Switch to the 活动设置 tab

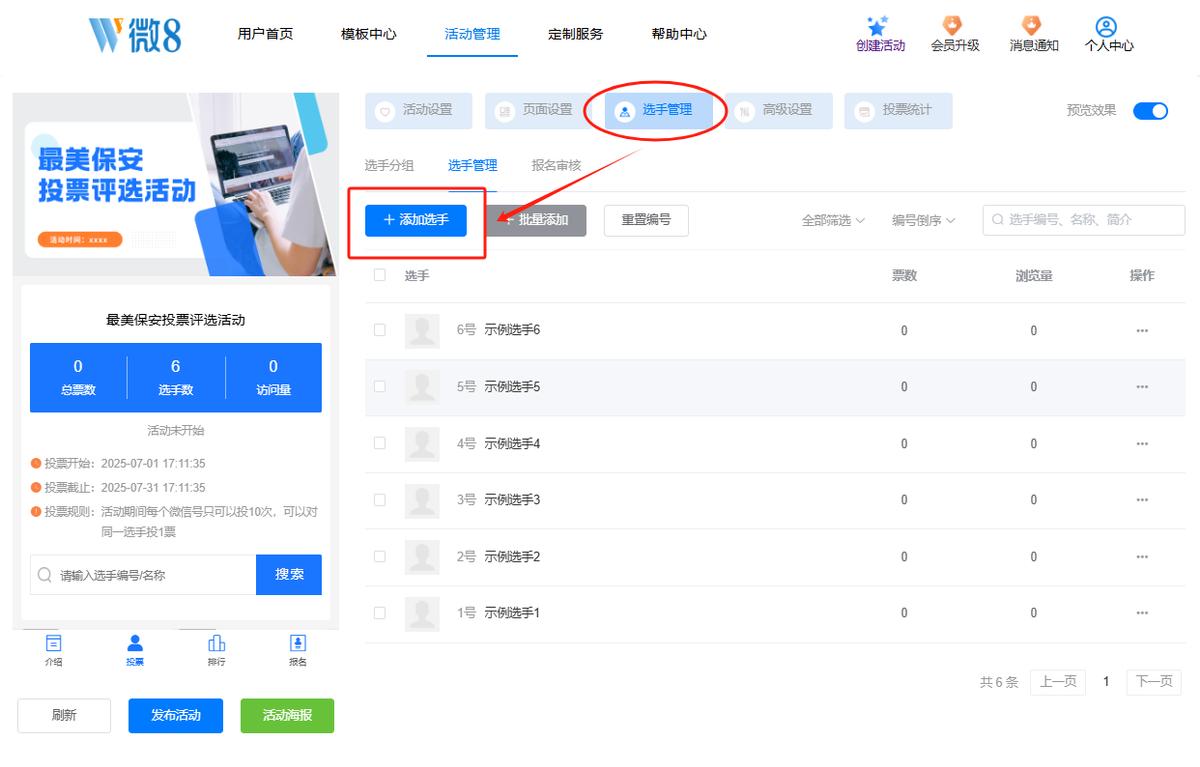coord(418,111)
